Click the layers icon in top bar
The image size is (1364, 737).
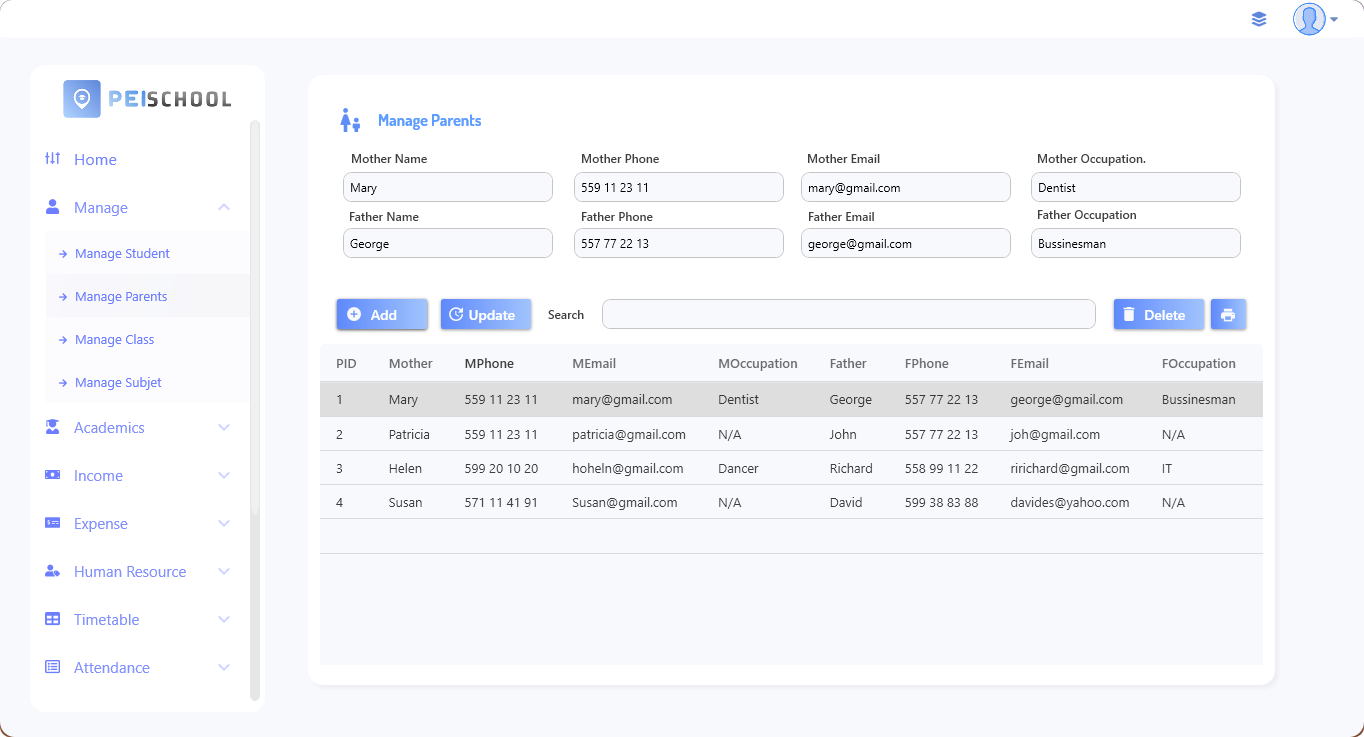point(1259,19)
